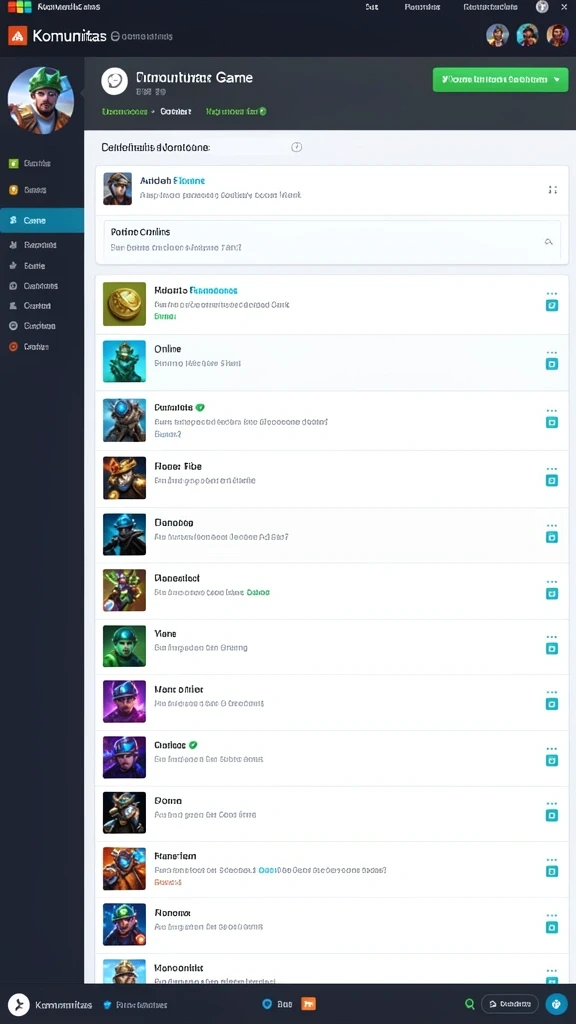Open the first avatar in the top-right trio
Image resolution: width=576 pixels, height=1024 pixels.
pos(498,35)
